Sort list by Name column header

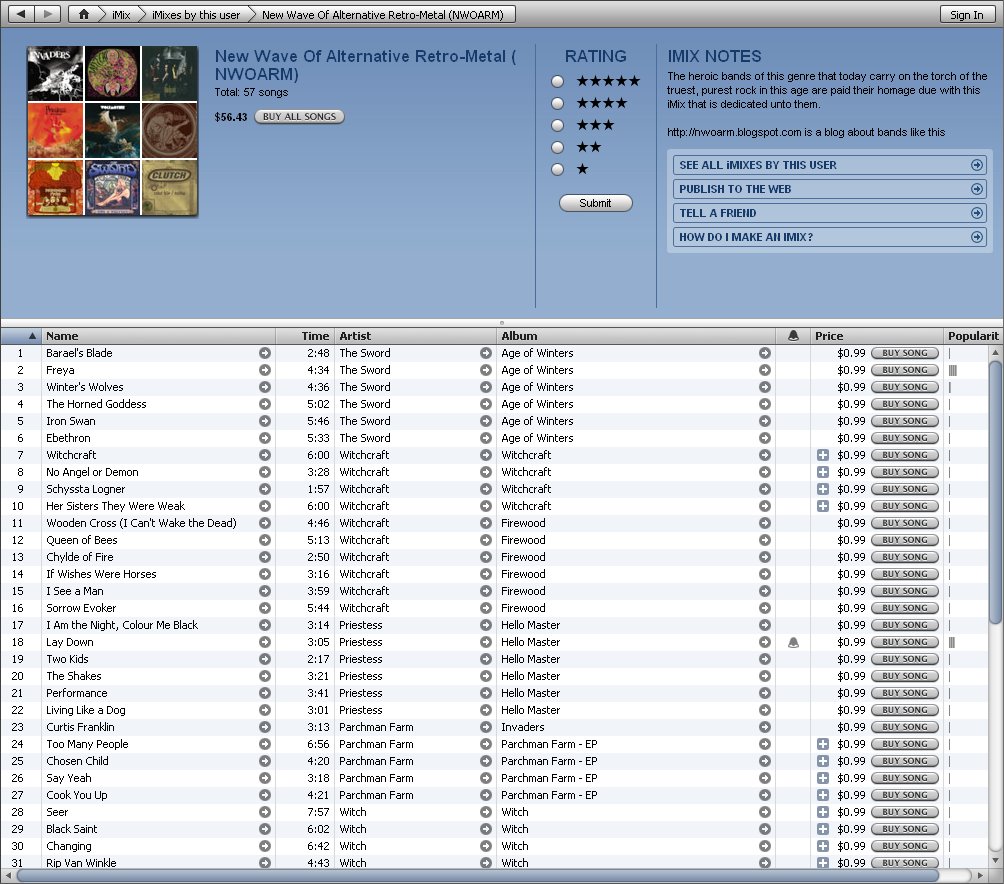tap(158, 335)
